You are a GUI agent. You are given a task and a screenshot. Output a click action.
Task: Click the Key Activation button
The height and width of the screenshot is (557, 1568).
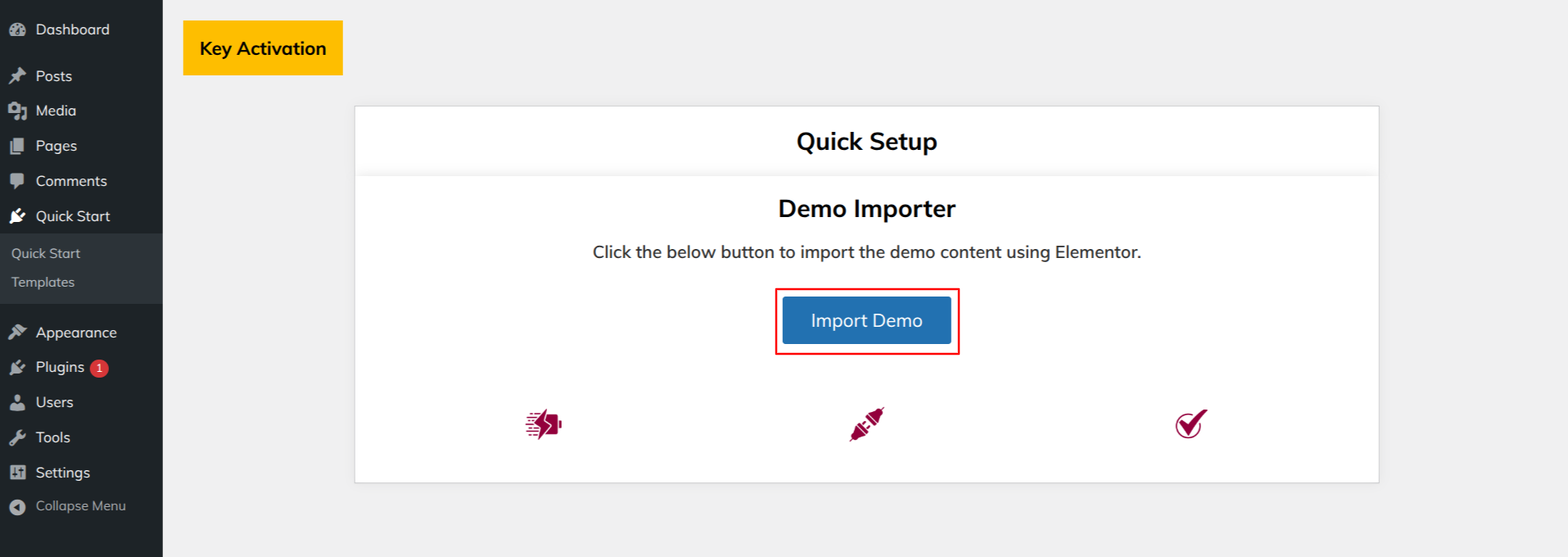tap(263, 48)
